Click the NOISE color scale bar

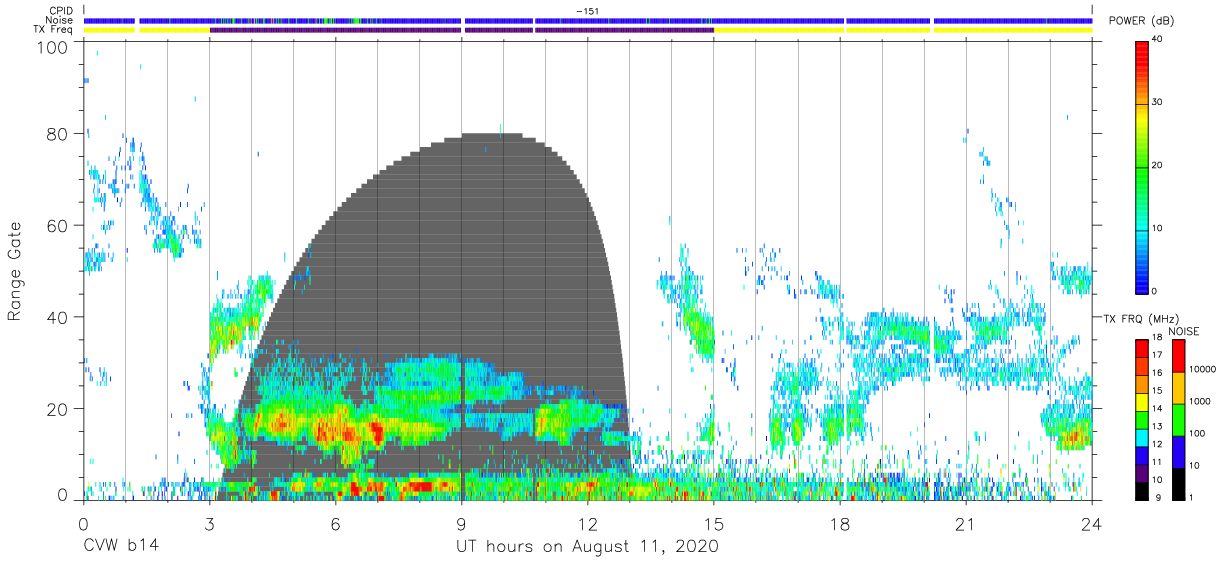(x=1179, y=419)
